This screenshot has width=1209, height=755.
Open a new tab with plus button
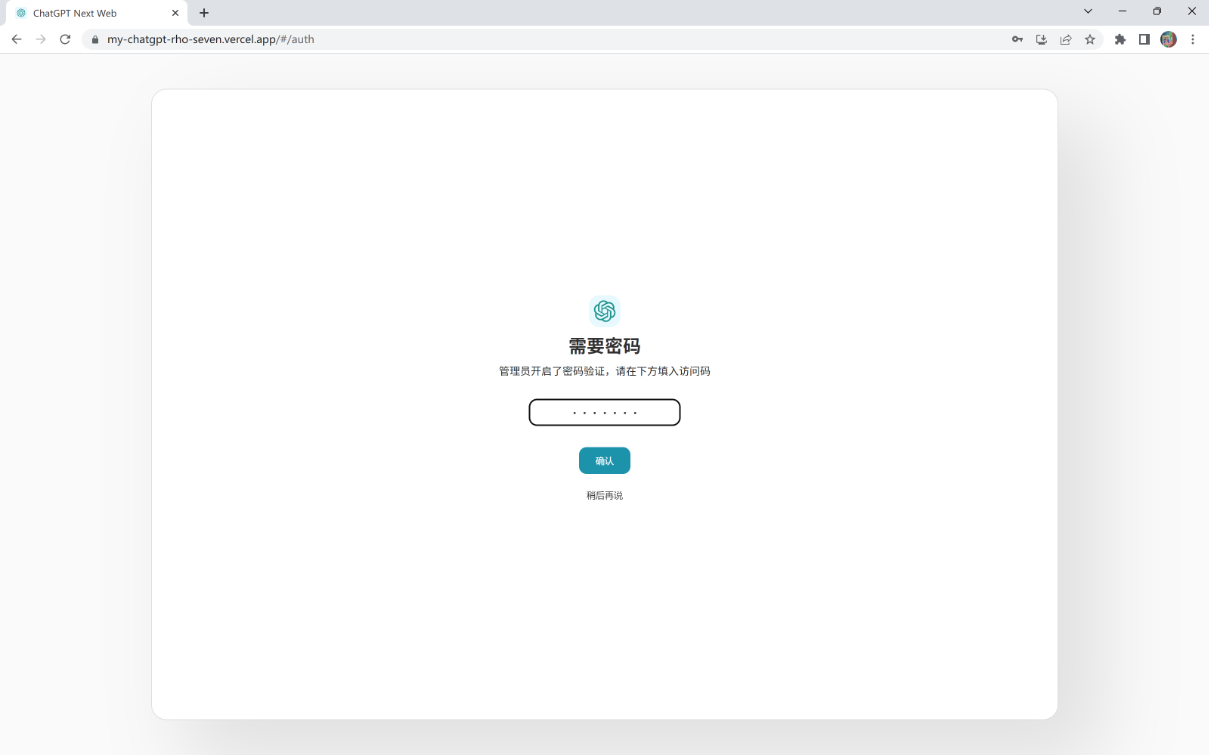[x=204, y=13]
